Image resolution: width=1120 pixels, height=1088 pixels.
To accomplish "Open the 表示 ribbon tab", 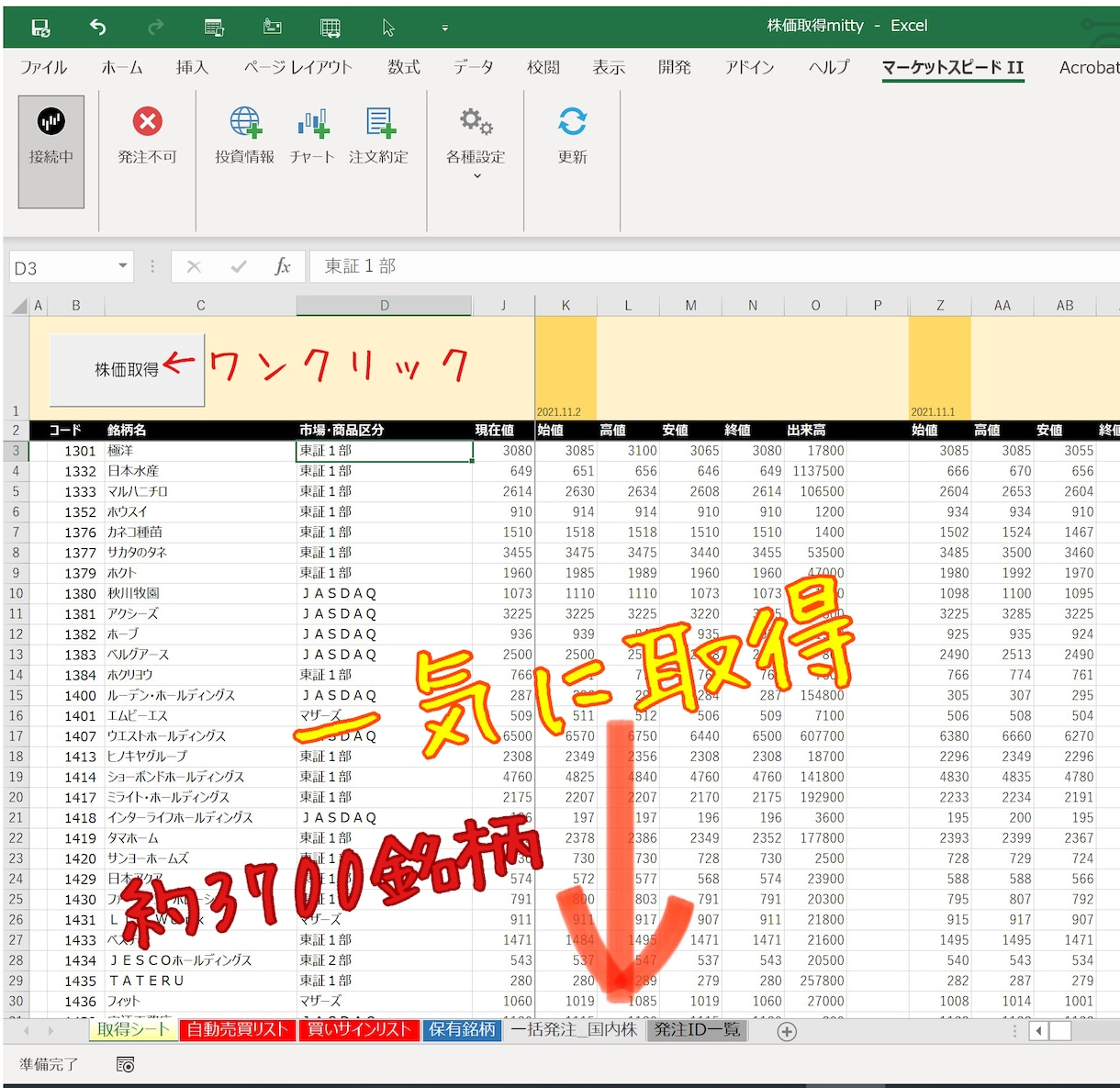I will (x=608, y=67).
